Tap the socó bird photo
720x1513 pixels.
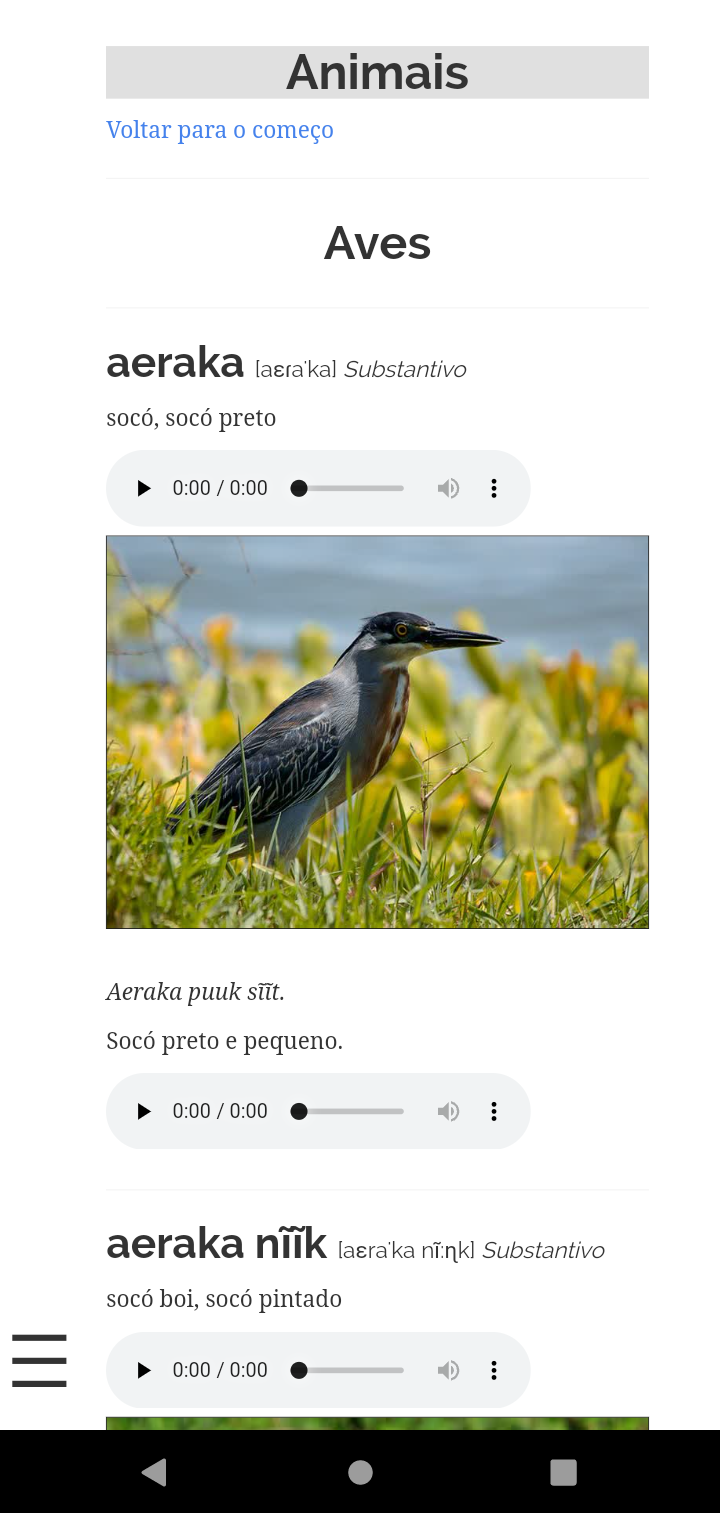point(377,732)
